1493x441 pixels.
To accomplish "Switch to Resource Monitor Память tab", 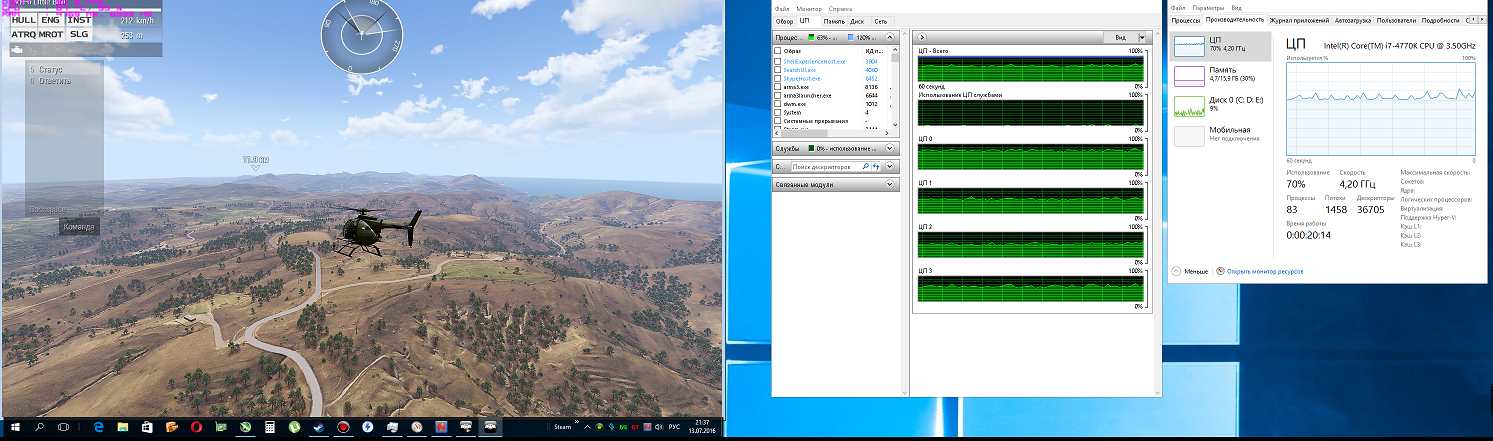I will pos(834,21).
